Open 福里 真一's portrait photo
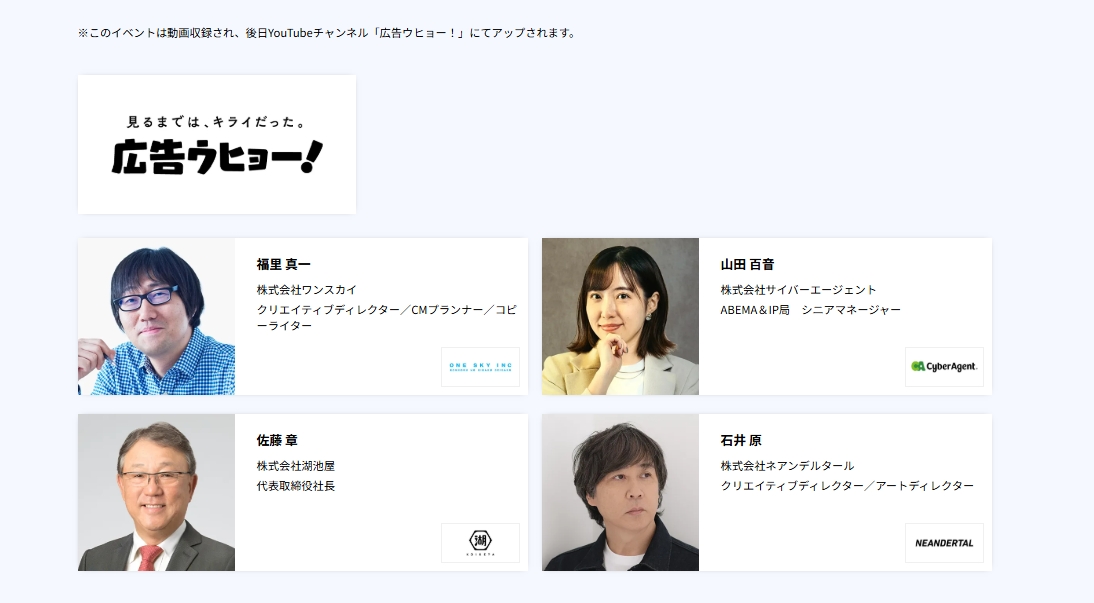The image size is (1094, 603). pos(156,316)
